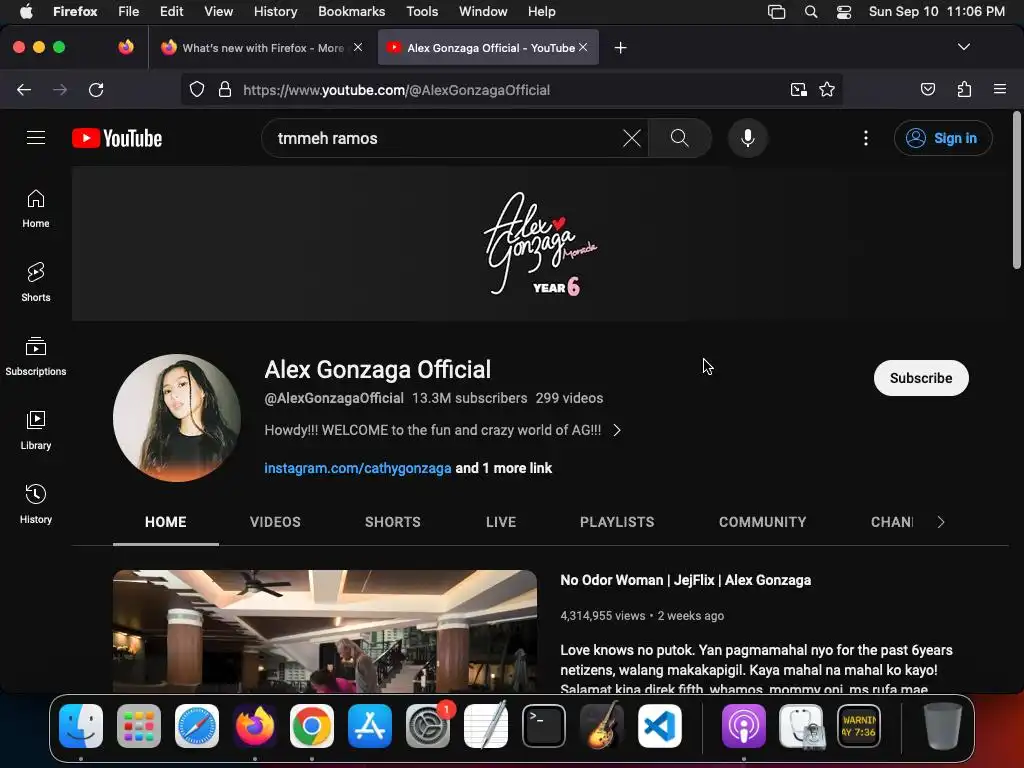Click the featured video thumbnail
Viewport: 1024px width, 768px height.
325,631
